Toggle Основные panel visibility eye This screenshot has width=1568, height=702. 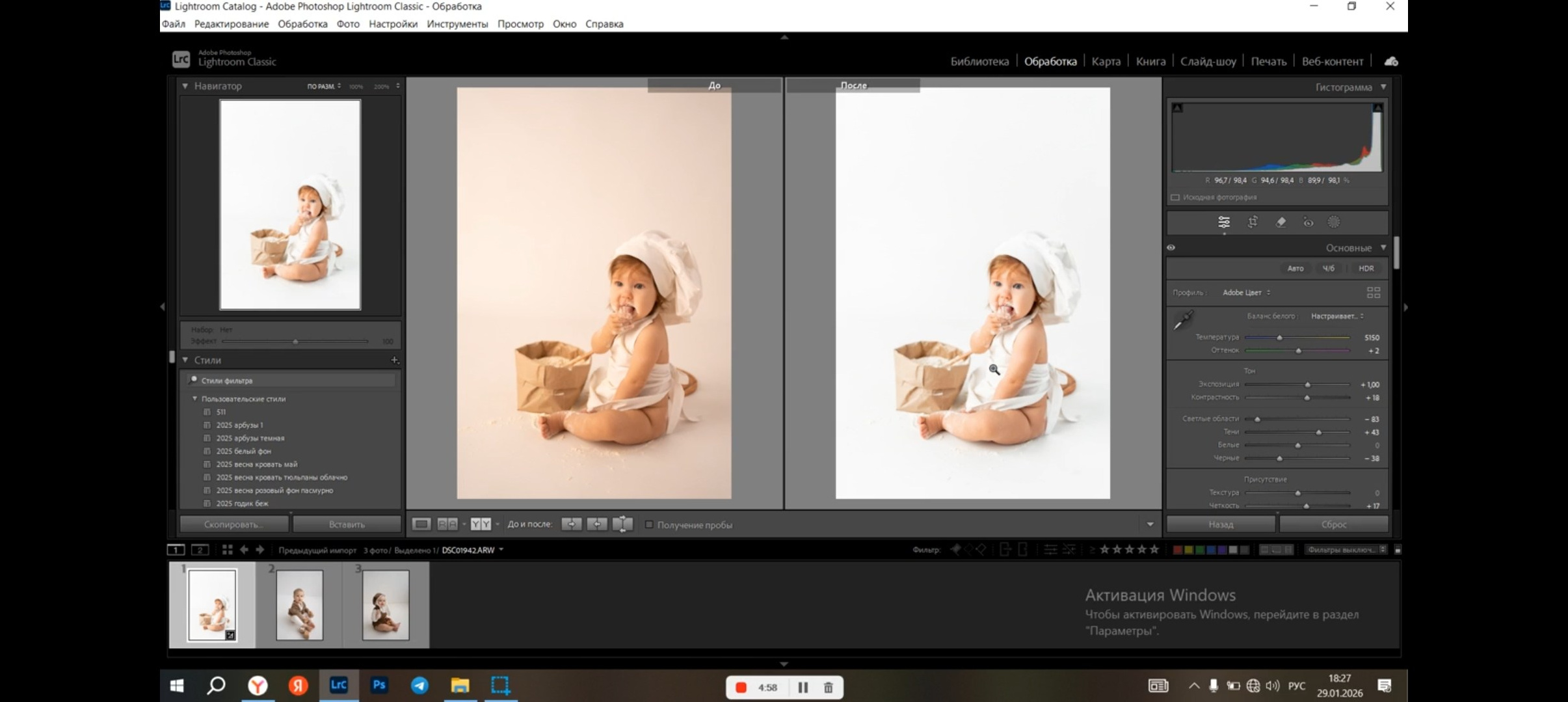[1171, 248]
